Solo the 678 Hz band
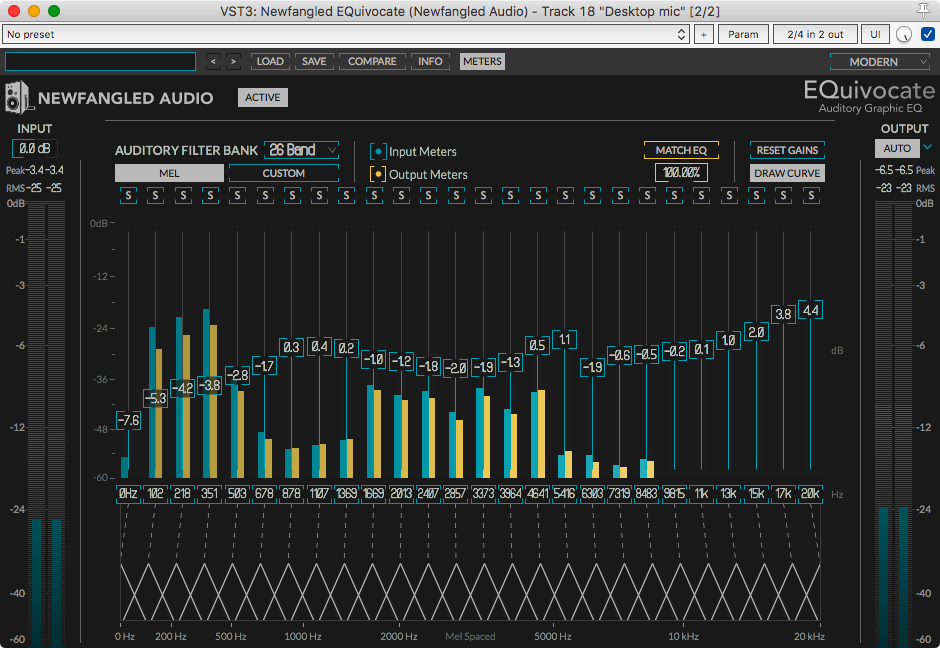940x648 pixels. (x=265, y=195)
